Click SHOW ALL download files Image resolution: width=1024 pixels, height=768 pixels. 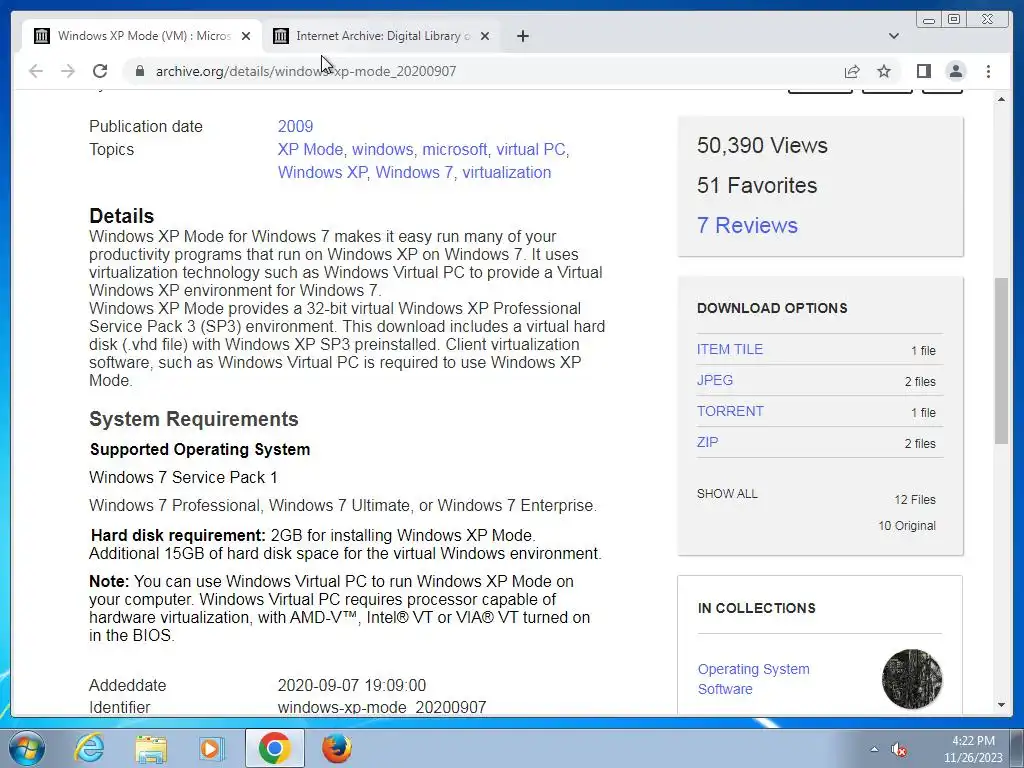(x=727, y=494)
